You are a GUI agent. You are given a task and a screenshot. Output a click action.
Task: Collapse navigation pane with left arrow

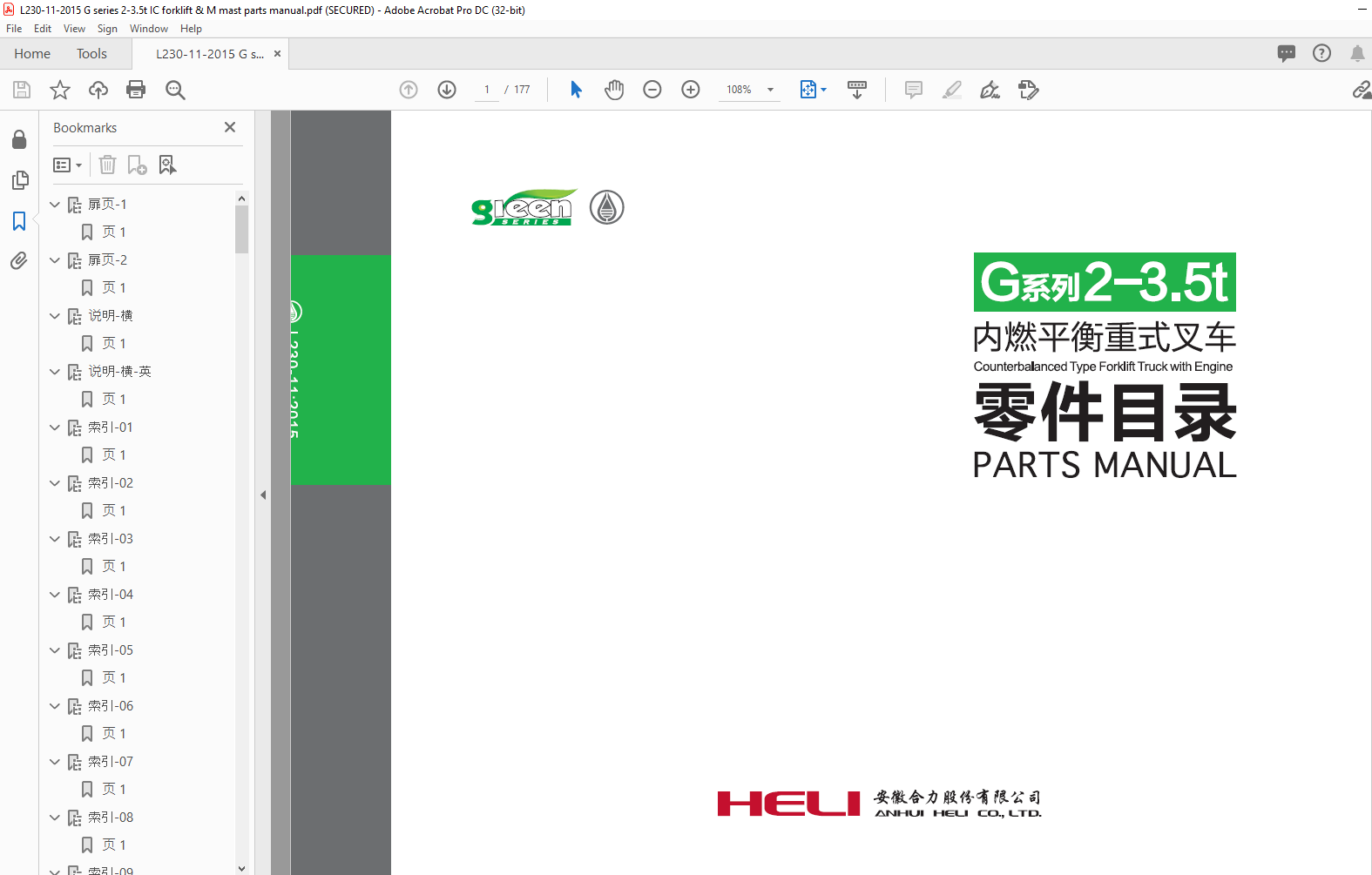263,495
